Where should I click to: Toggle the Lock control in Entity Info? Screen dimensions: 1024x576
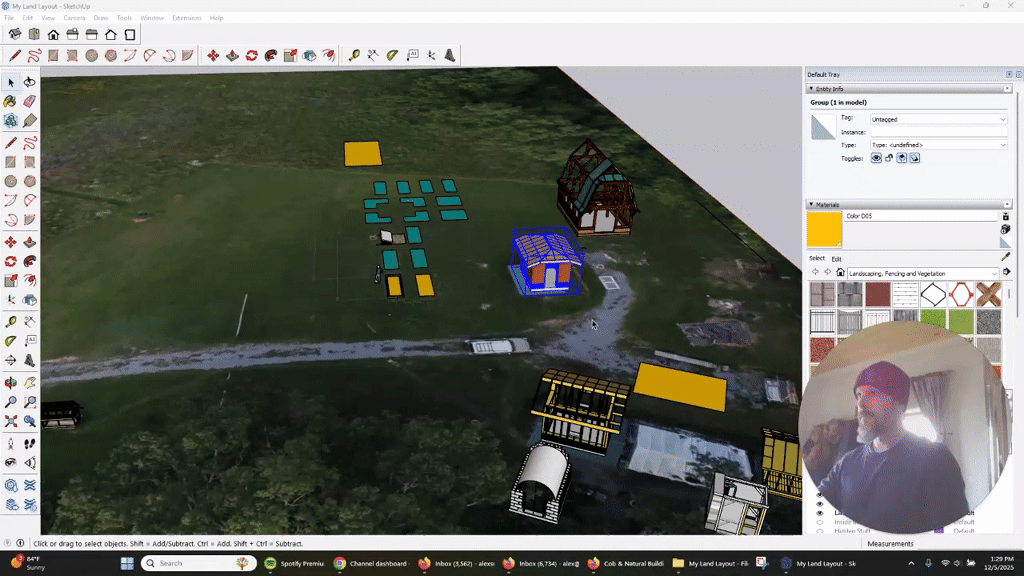[889, 157]
